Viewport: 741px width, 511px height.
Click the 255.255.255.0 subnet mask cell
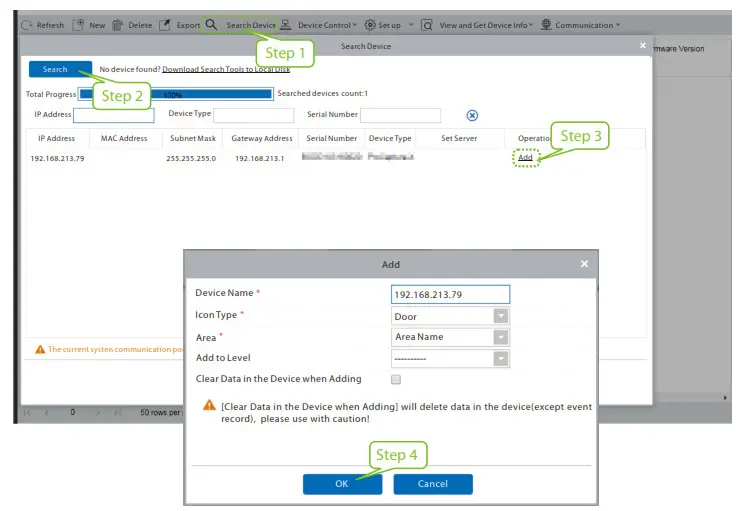191,158
